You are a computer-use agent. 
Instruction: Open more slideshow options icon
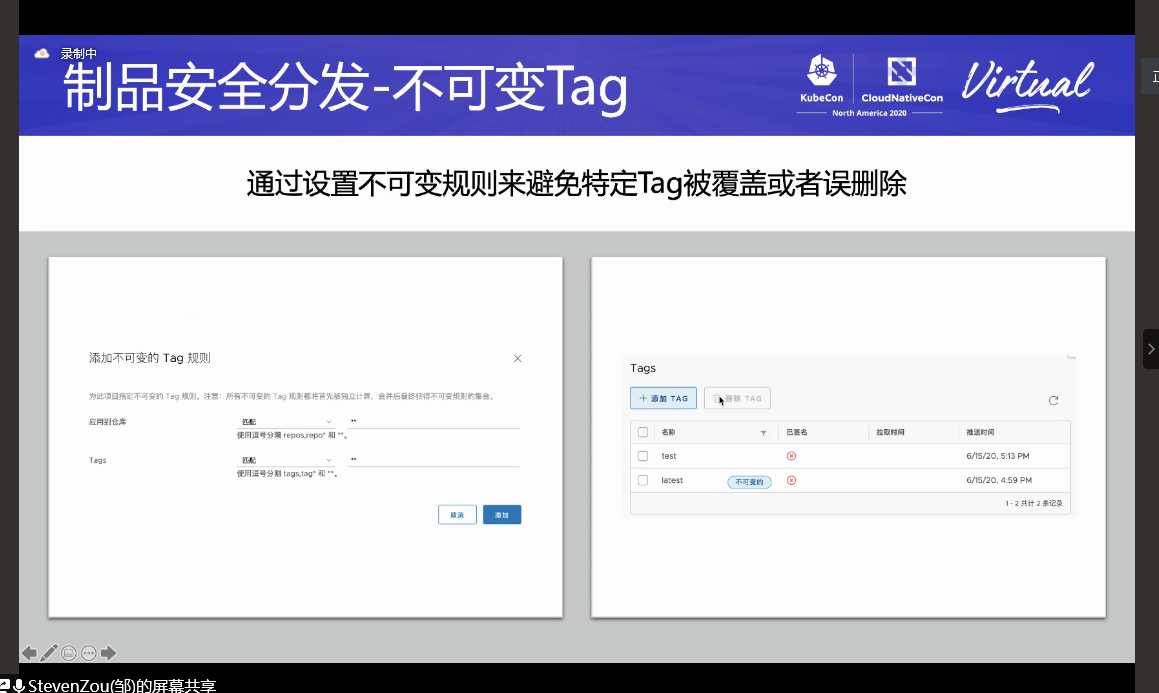89,653
